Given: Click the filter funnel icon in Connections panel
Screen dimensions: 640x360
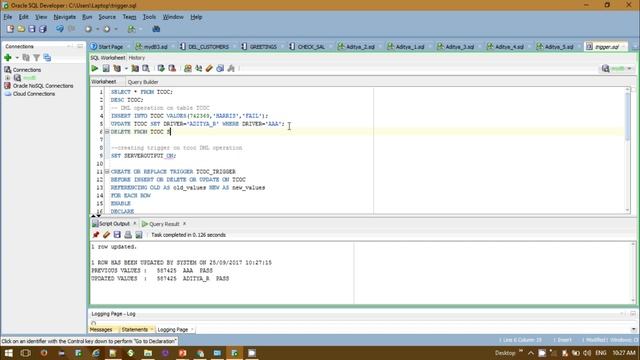Looking at the screenshot, I should 36,58.
